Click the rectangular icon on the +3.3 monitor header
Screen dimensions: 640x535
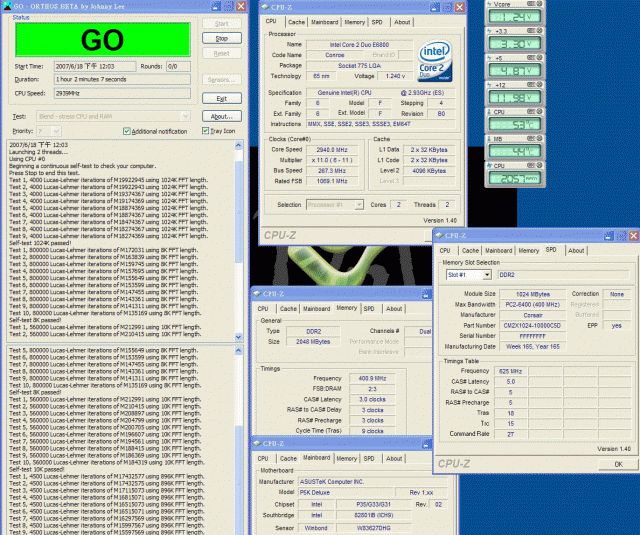(531, 31)
